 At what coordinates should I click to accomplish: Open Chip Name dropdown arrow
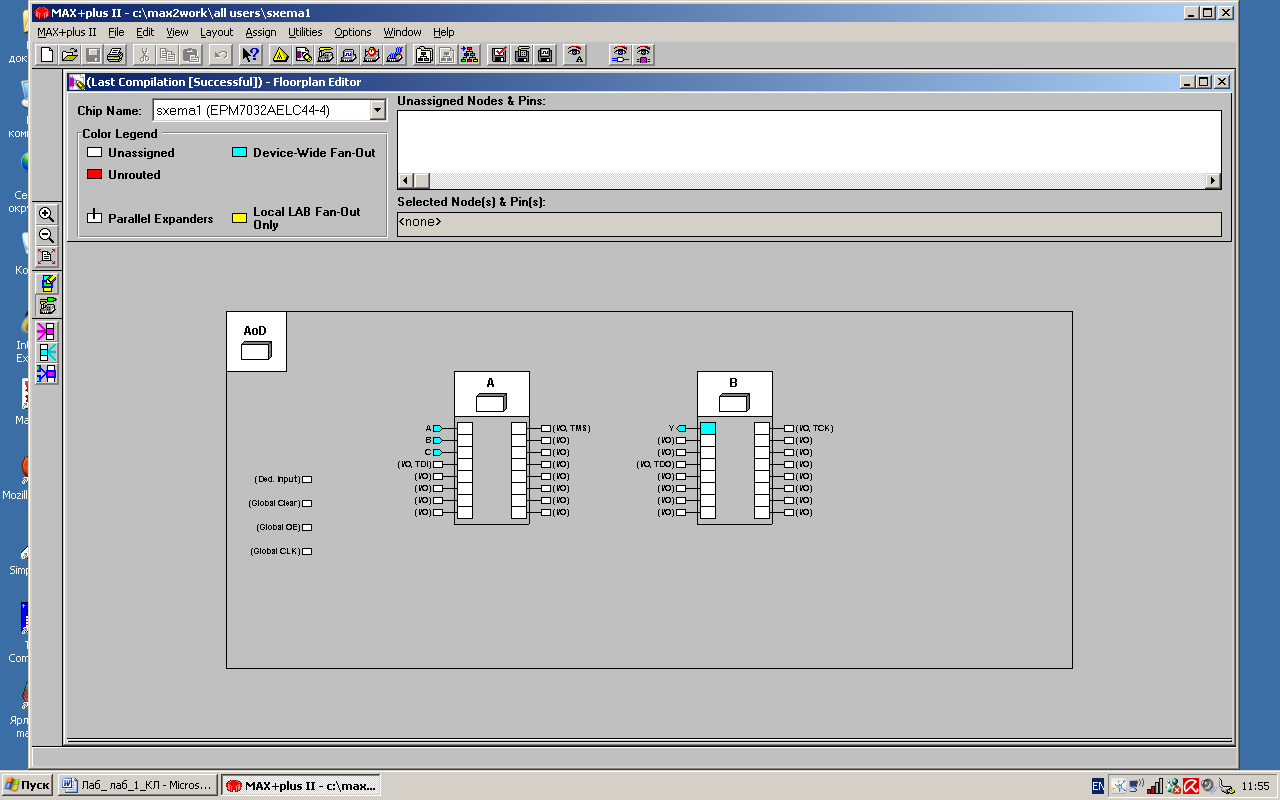(x=377, y=110)
